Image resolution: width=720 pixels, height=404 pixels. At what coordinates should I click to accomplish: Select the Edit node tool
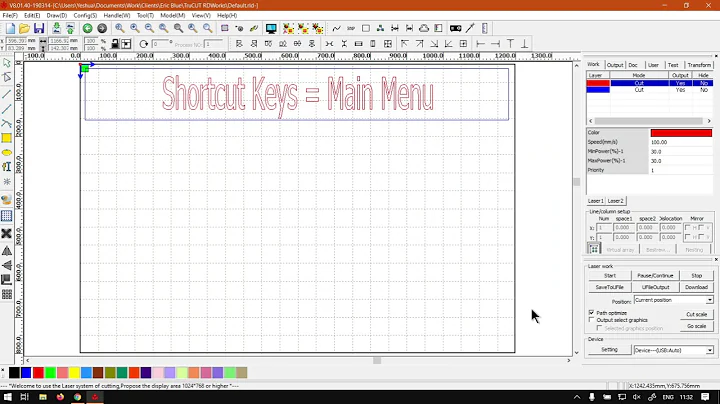coord(6,77)
